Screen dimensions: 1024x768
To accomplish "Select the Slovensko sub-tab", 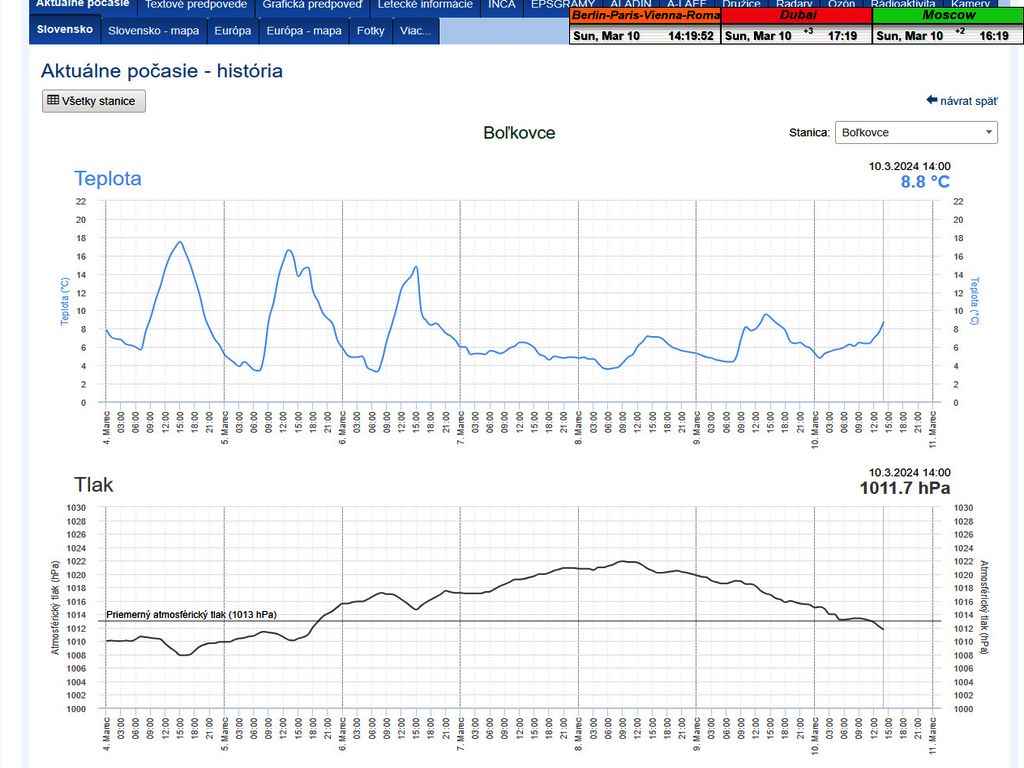I will 65,30.
